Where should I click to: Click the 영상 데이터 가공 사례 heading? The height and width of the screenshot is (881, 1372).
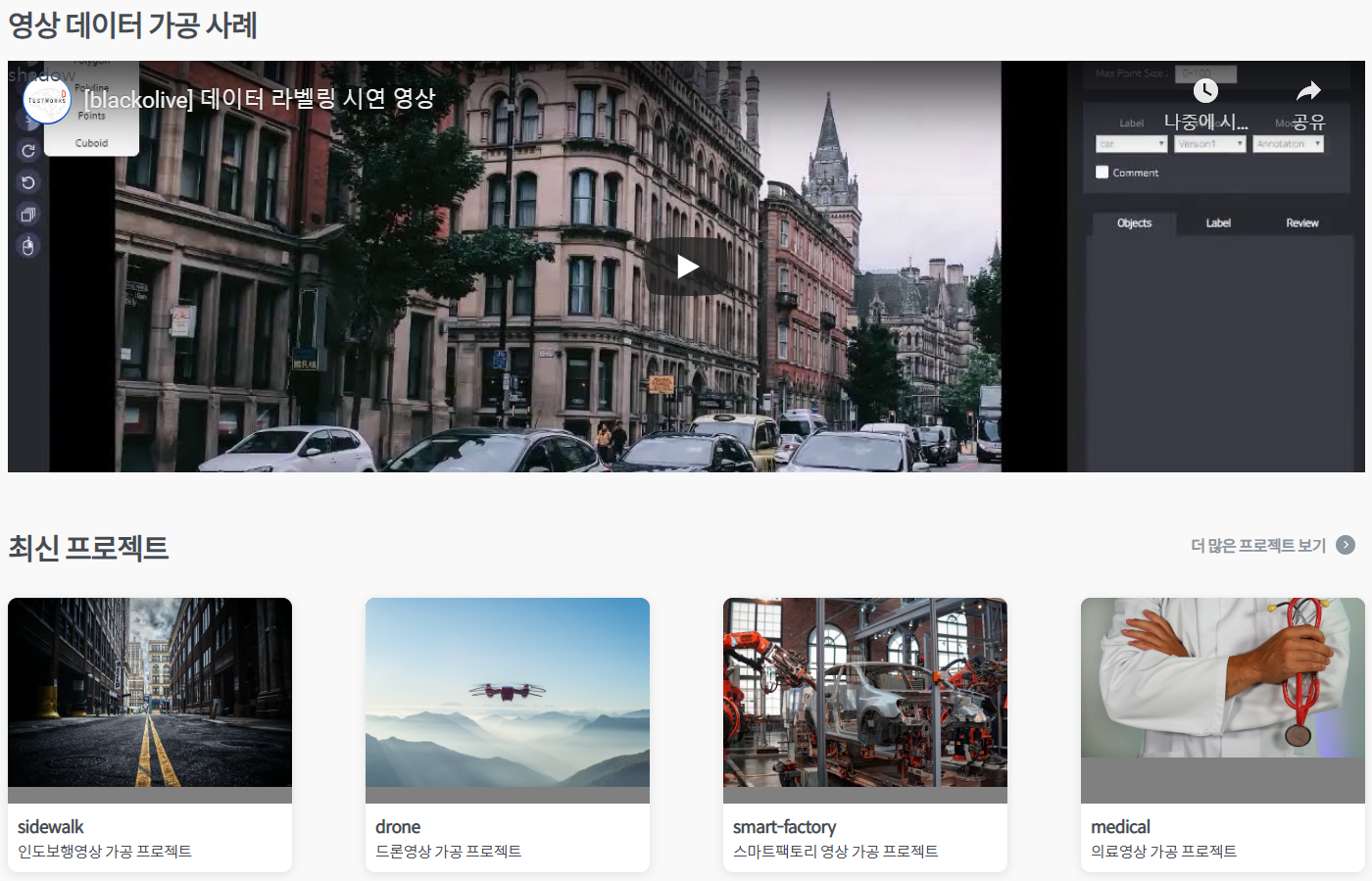[x=133, y=24]
